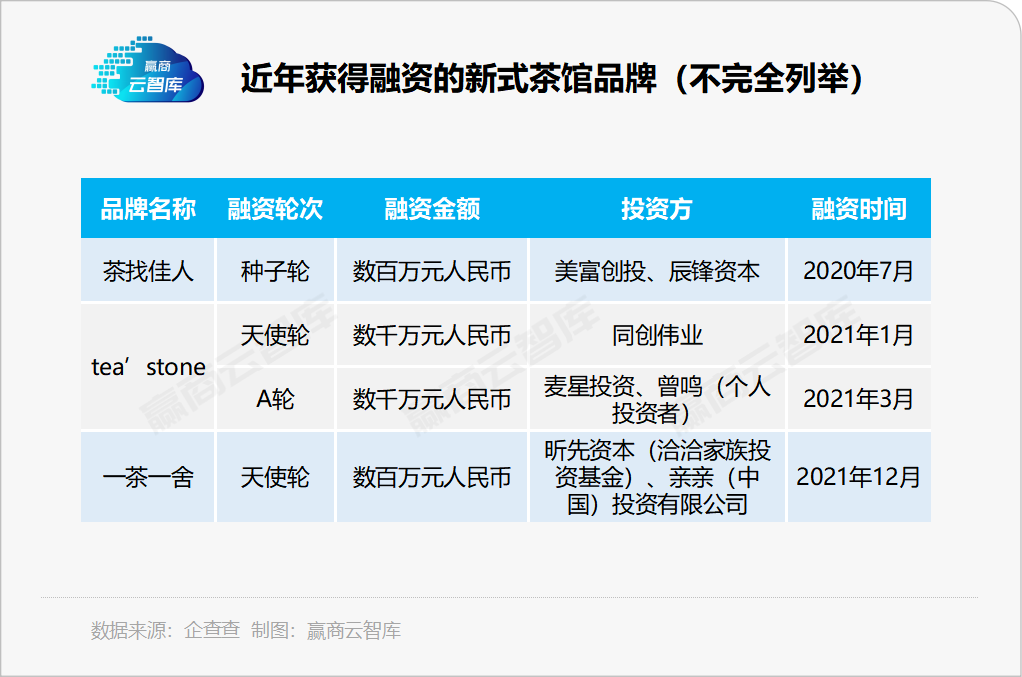The width and height of the screenshot is (1022, 677).
Task: Click 数百万元人民币 in the 一茶一舍 row
Action: 432,478
